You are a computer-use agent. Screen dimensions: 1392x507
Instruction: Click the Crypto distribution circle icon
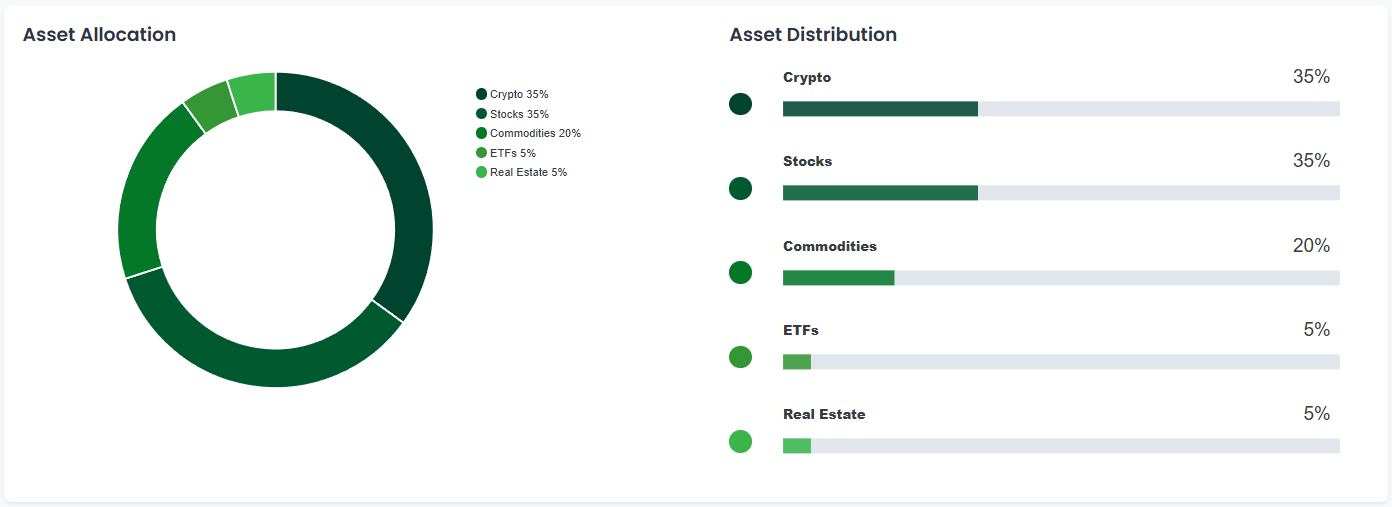740,104
